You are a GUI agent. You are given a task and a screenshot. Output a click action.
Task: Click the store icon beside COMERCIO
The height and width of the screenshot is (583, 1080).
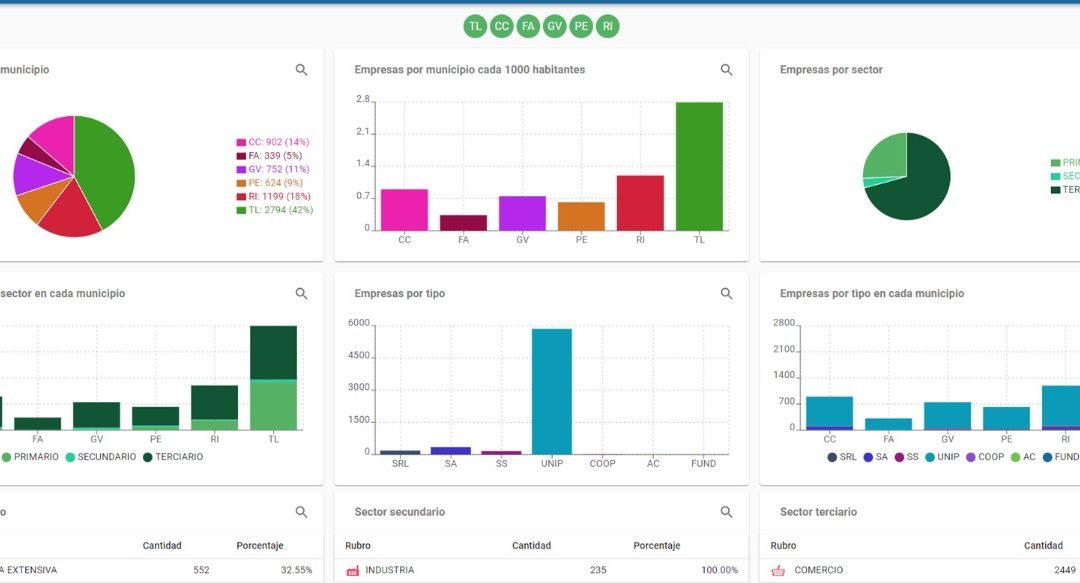coord(778,570)
